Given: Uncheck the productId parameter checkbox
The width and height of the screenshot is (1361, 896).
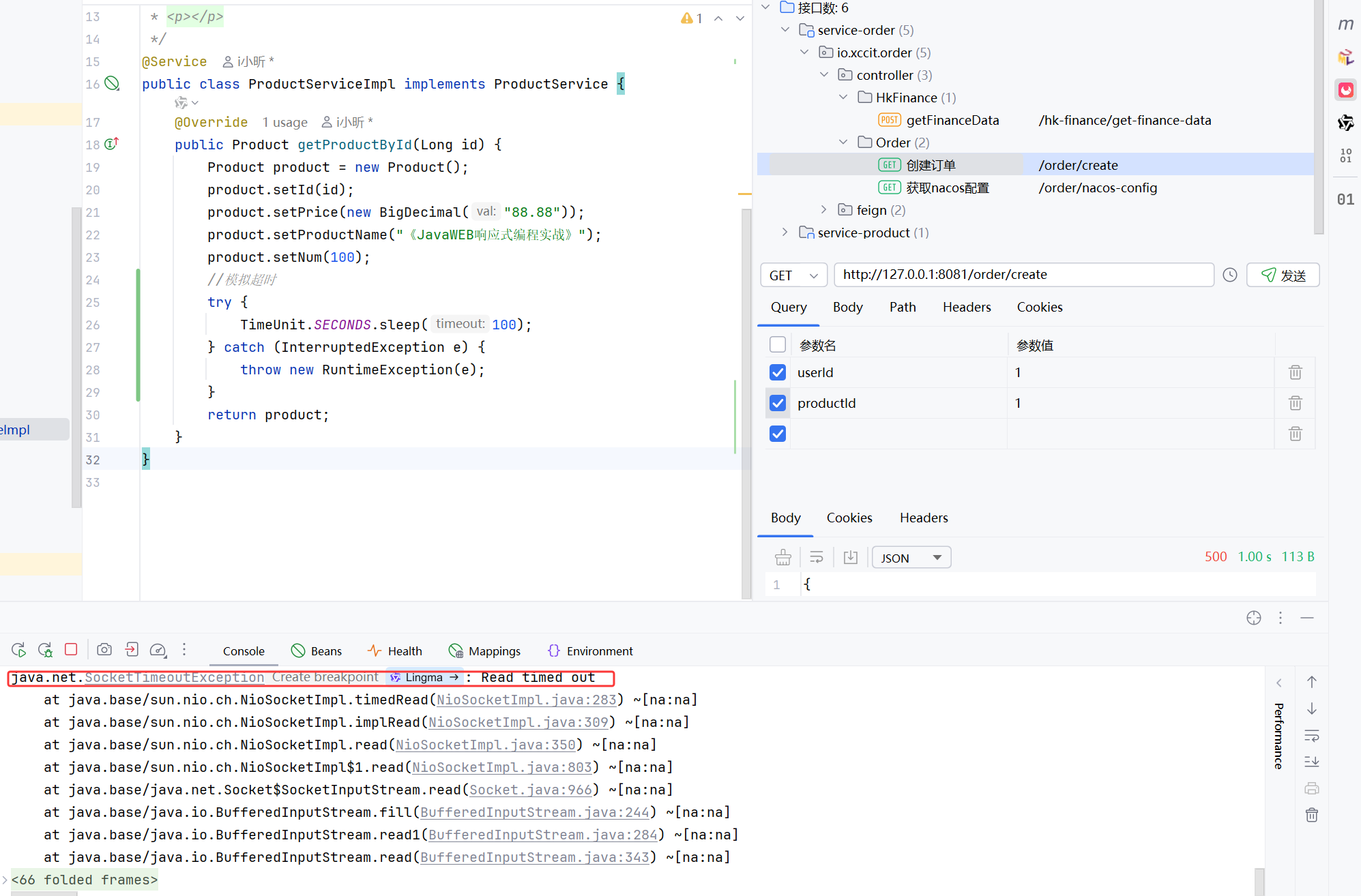Looking at the screenshot, I should click(778, 403).
